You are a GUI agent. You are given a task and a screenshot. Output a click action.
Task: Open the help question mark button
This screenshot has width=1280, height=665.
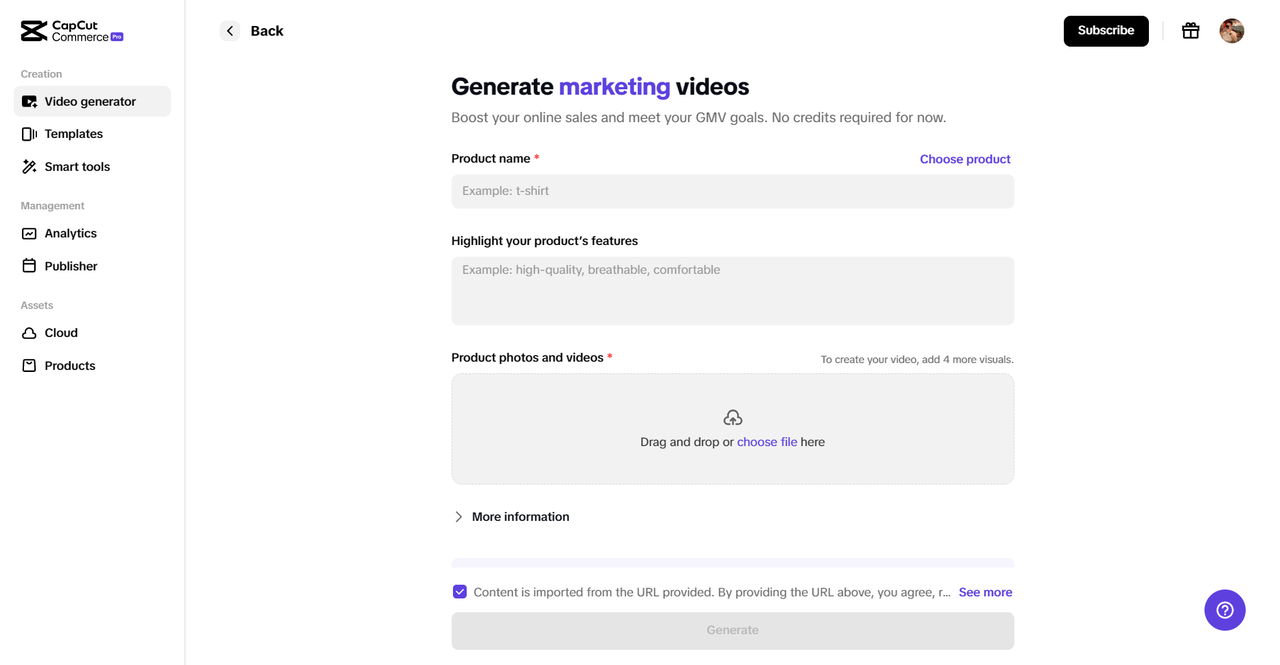tap(1225, 610)
